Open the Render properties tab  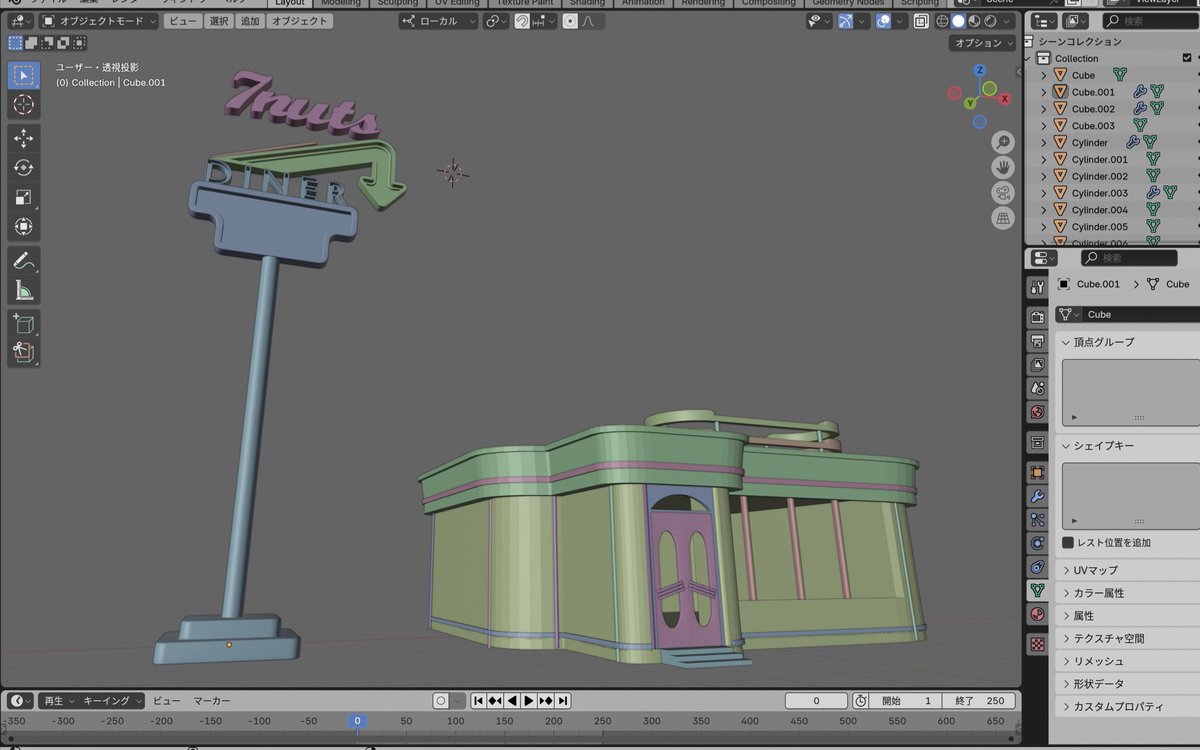1037,317
